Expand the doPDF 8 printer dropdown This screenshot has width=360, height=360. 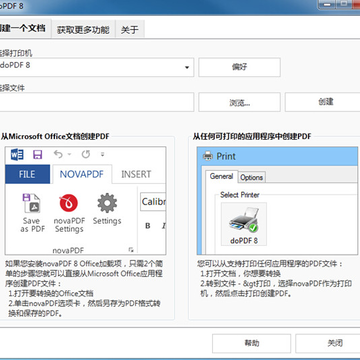(x=187, y=67)
